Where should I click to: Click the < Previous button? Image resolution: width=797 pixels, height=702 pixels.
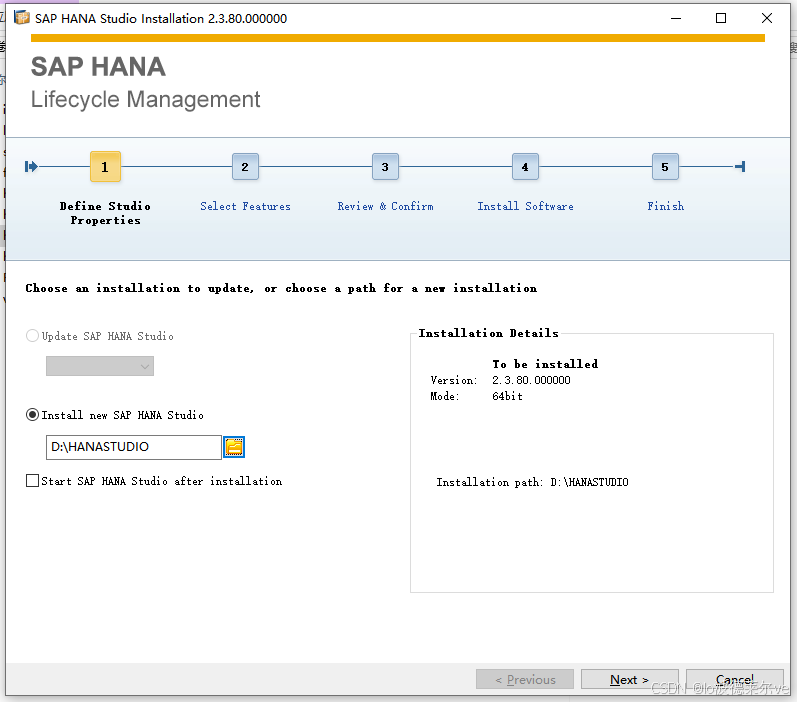[525, 680]
